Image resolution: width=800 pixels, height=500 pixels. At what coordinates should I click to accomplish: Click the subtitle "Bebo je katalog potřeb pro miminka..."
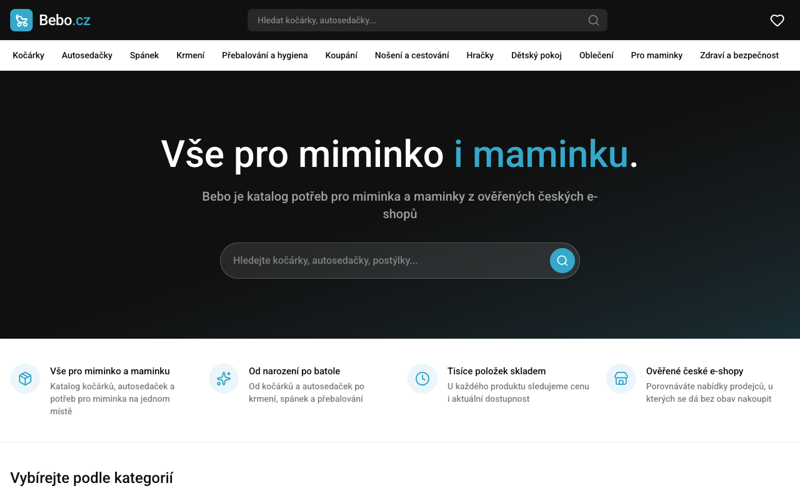click(x=399, y=205)
